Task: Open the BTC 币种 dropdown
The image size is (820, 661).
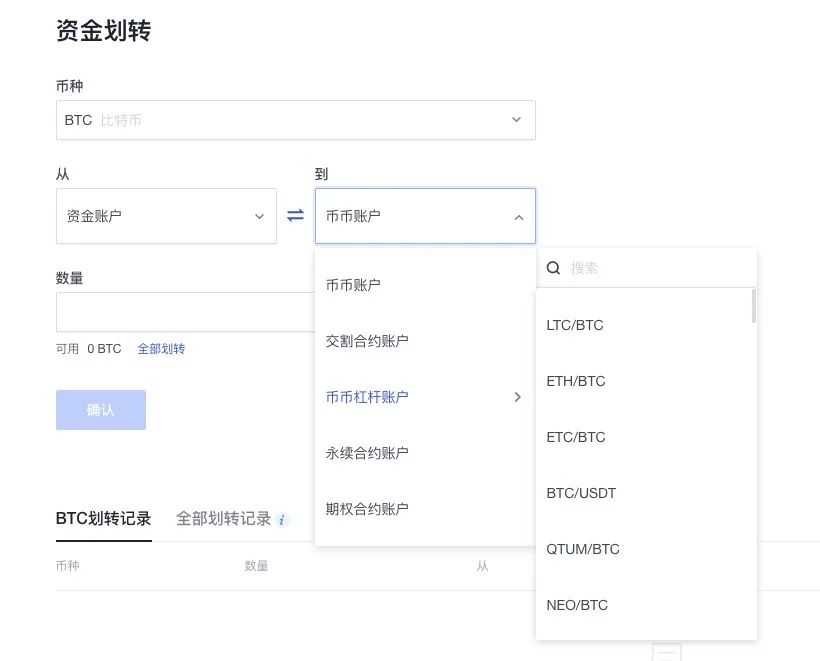Action: [x=295, y=120]
